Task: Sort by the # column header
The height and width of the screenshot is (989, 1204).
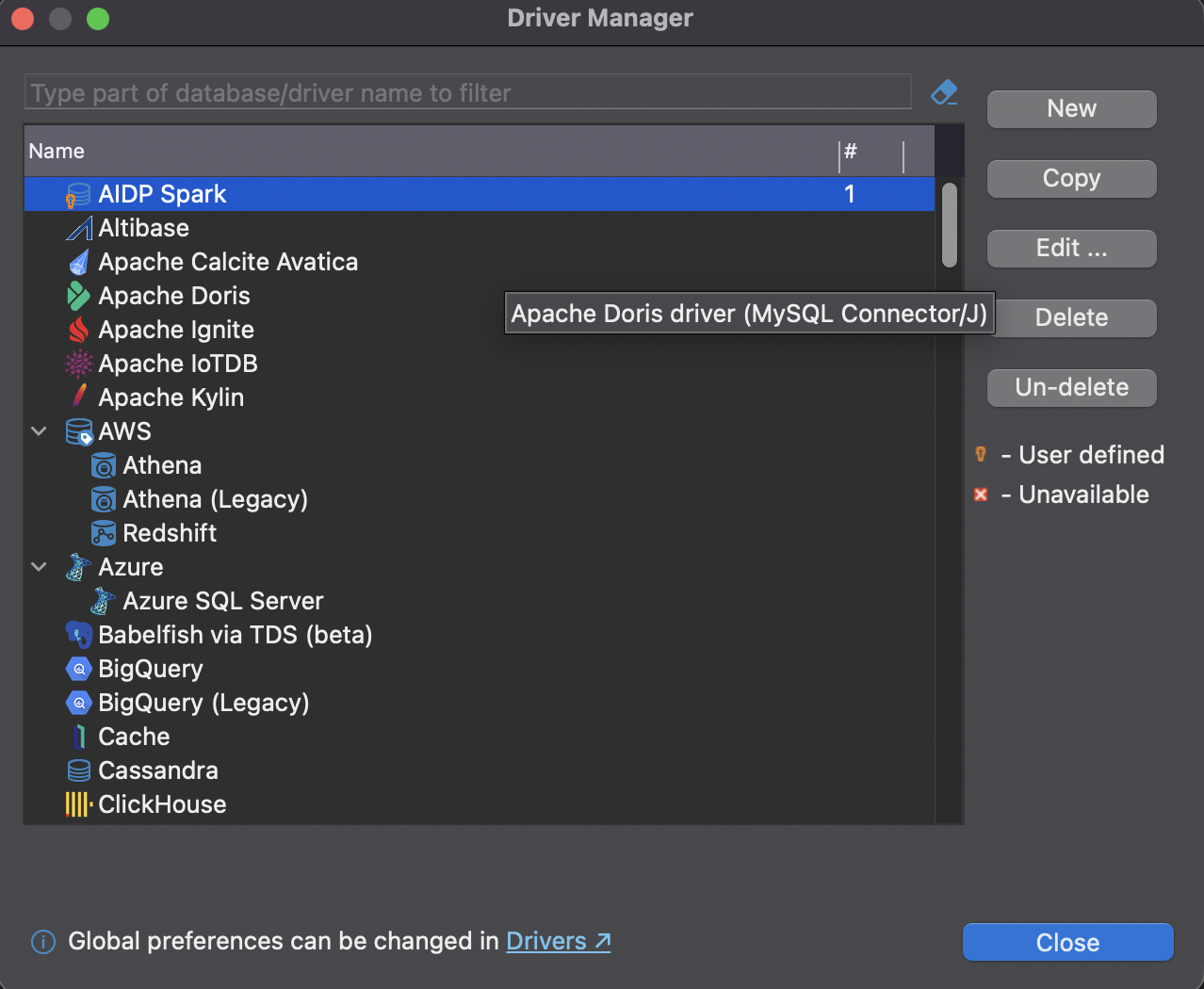Action: (870, 151)
